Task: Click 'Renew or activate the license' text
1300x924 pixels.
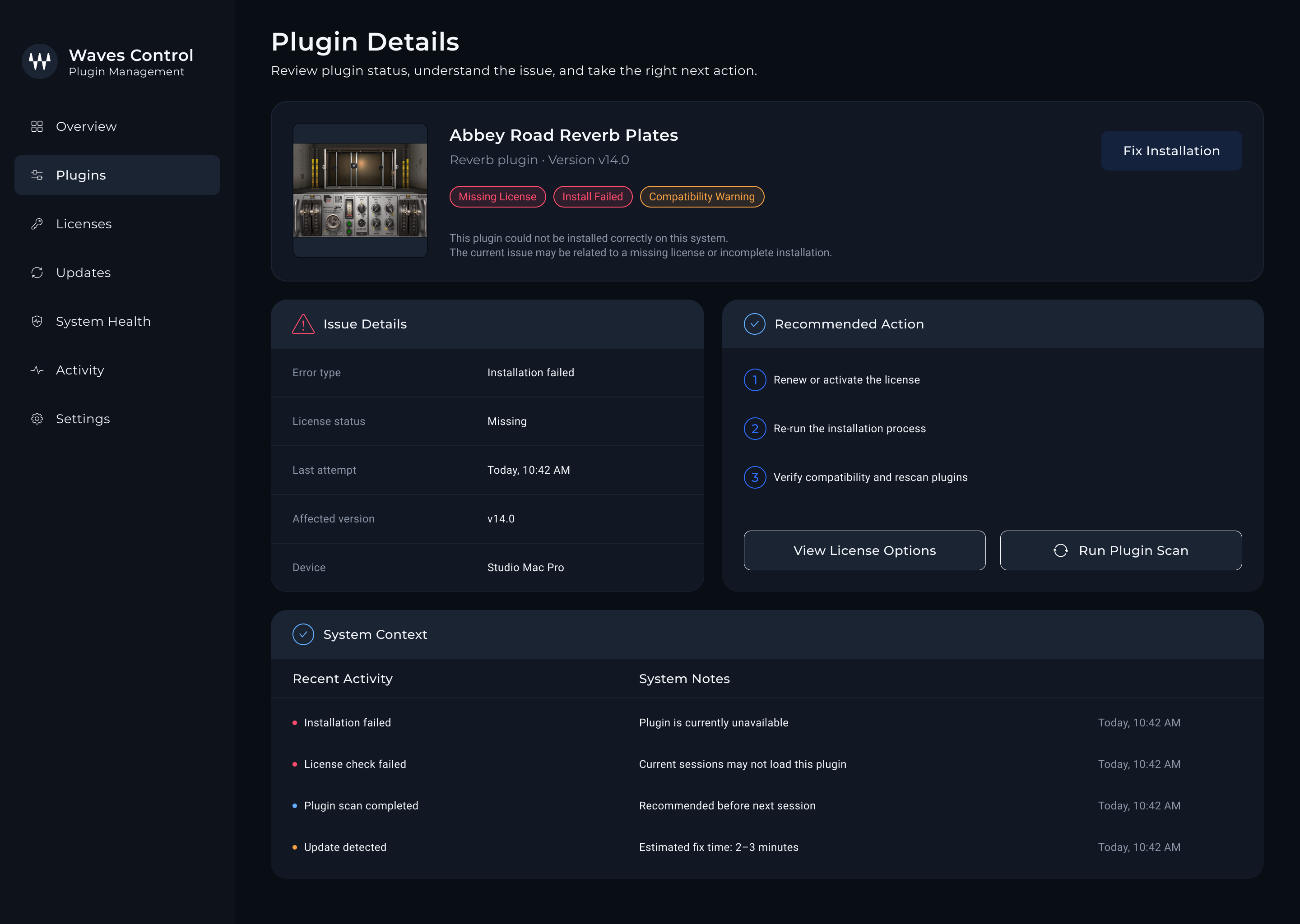Action: [846, 380]
